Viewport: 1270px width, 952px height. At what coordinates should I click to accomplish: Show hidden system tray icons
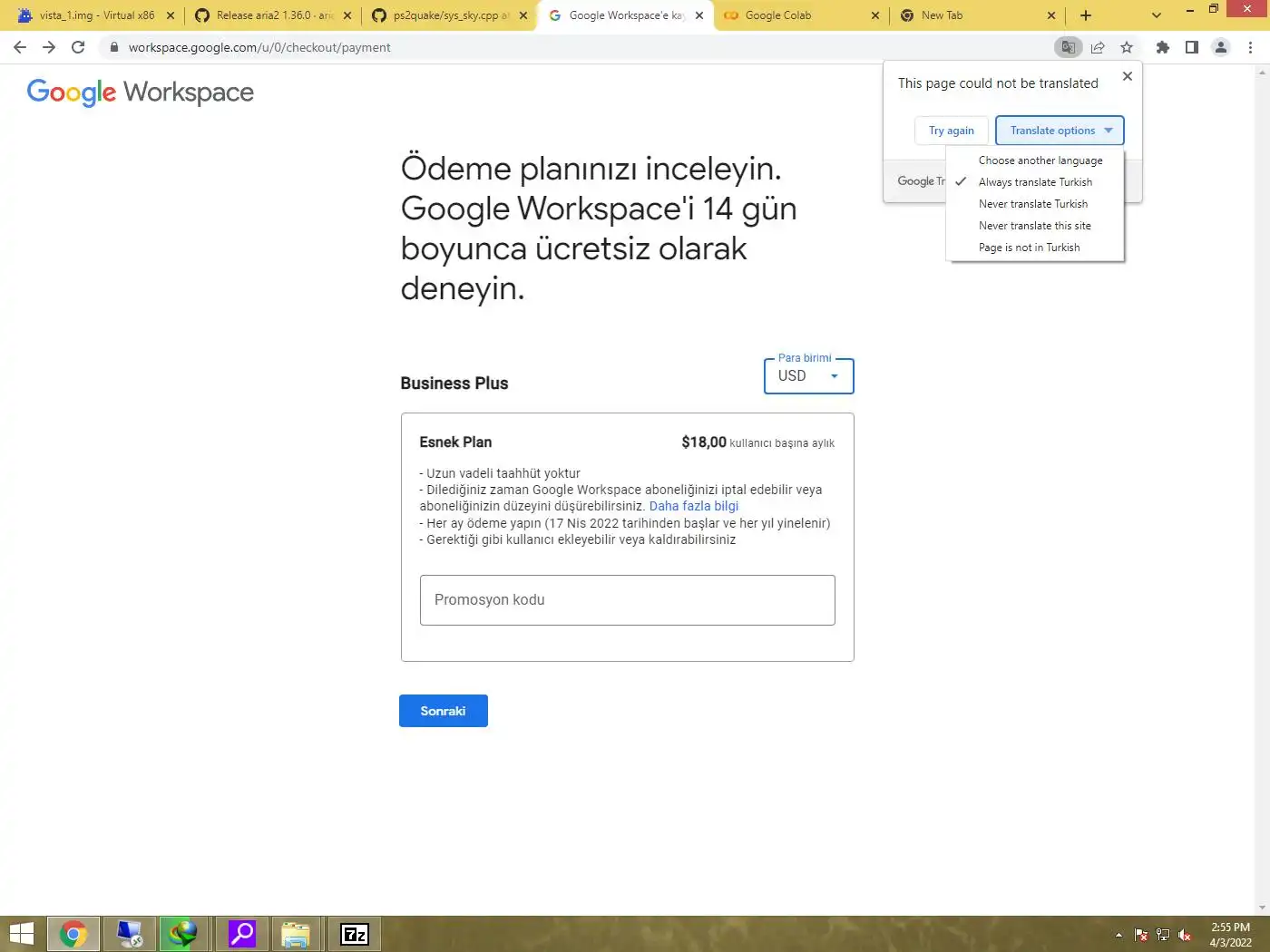click(x=1119, y=935)
